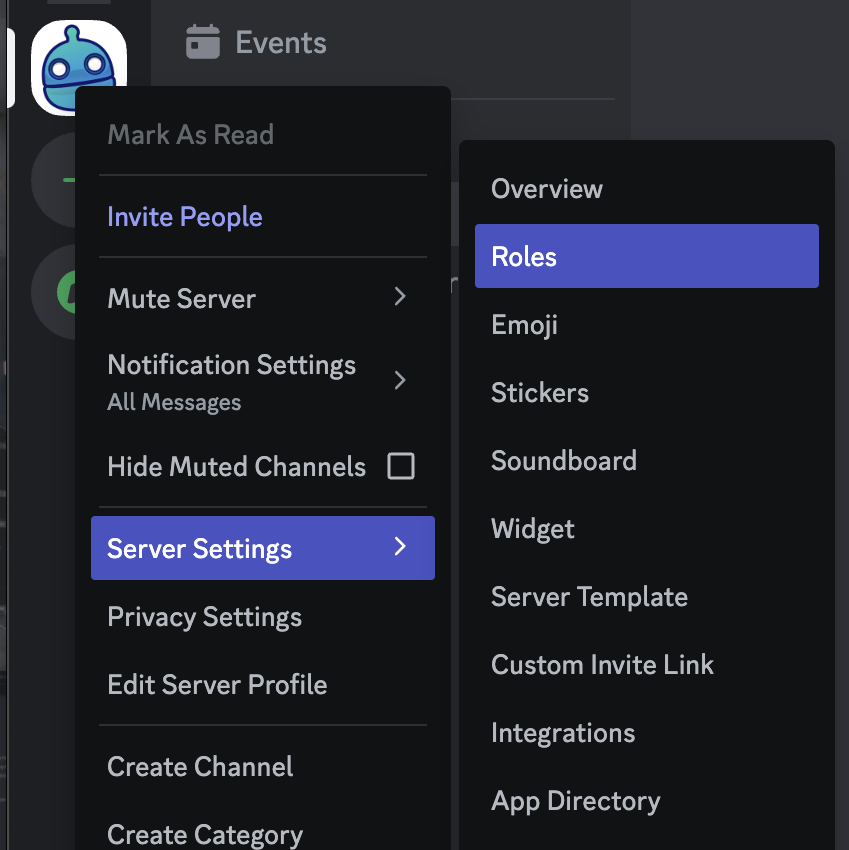Viewport: 849px width, 850px height.
Task: Select Mark As Read
Action: tap(263, 134)
